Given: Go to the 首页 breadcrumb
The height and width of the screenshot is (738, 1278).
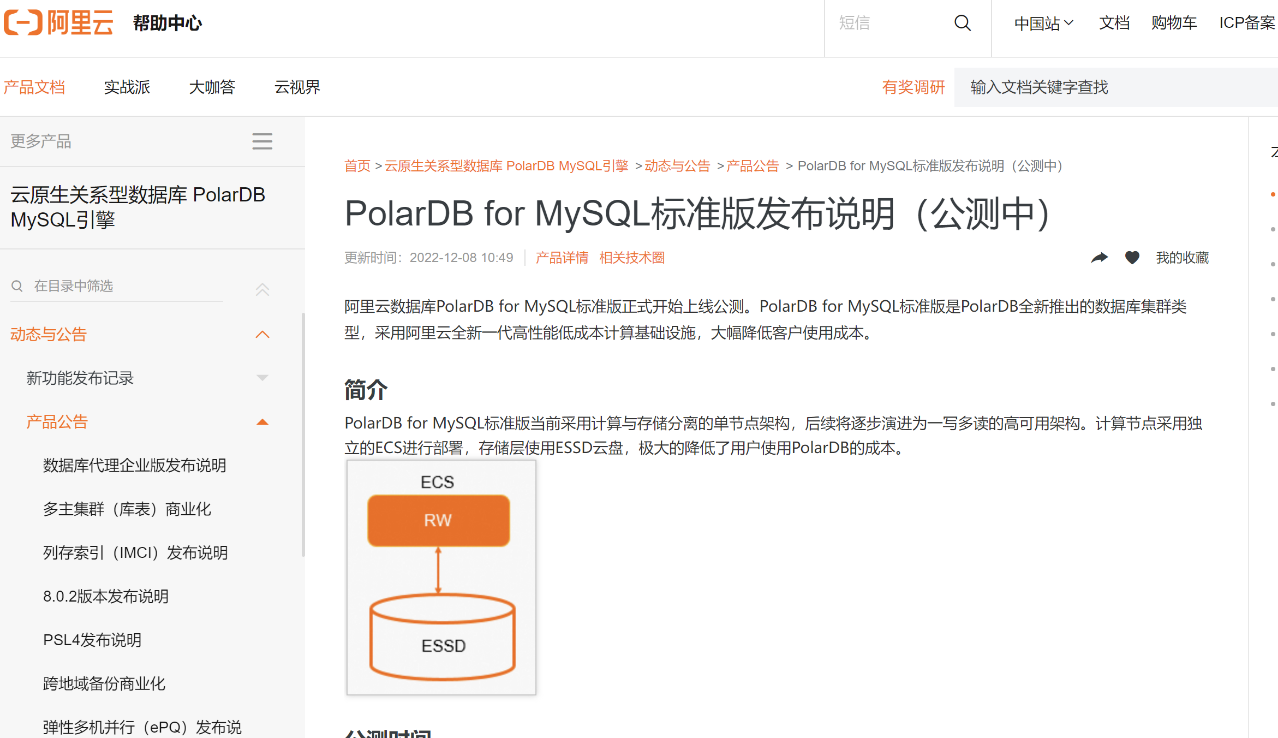Looking at the screenshot, I should coord(357,166).
